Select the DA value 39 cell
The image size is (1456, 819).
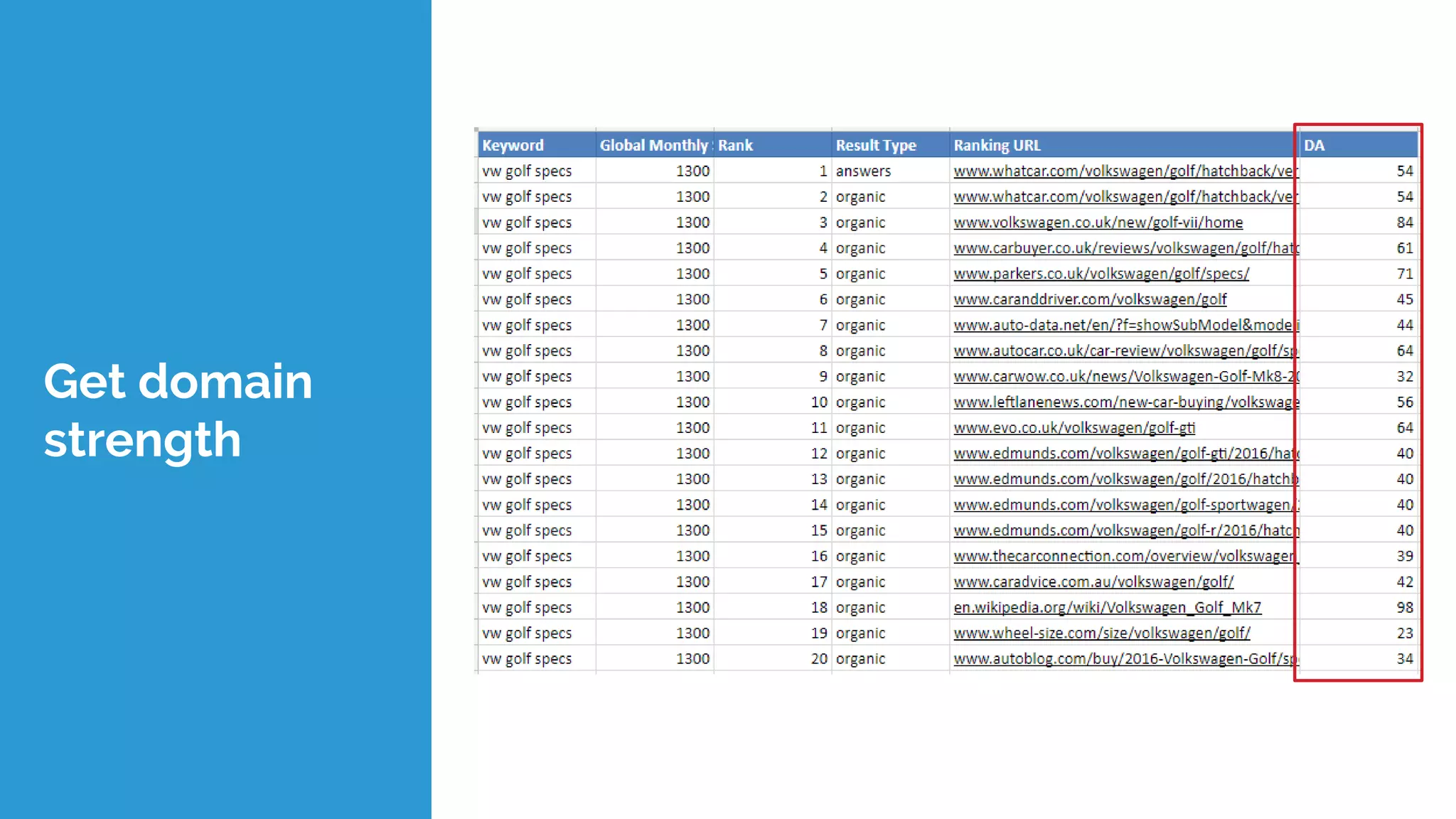coord(1359,557)
